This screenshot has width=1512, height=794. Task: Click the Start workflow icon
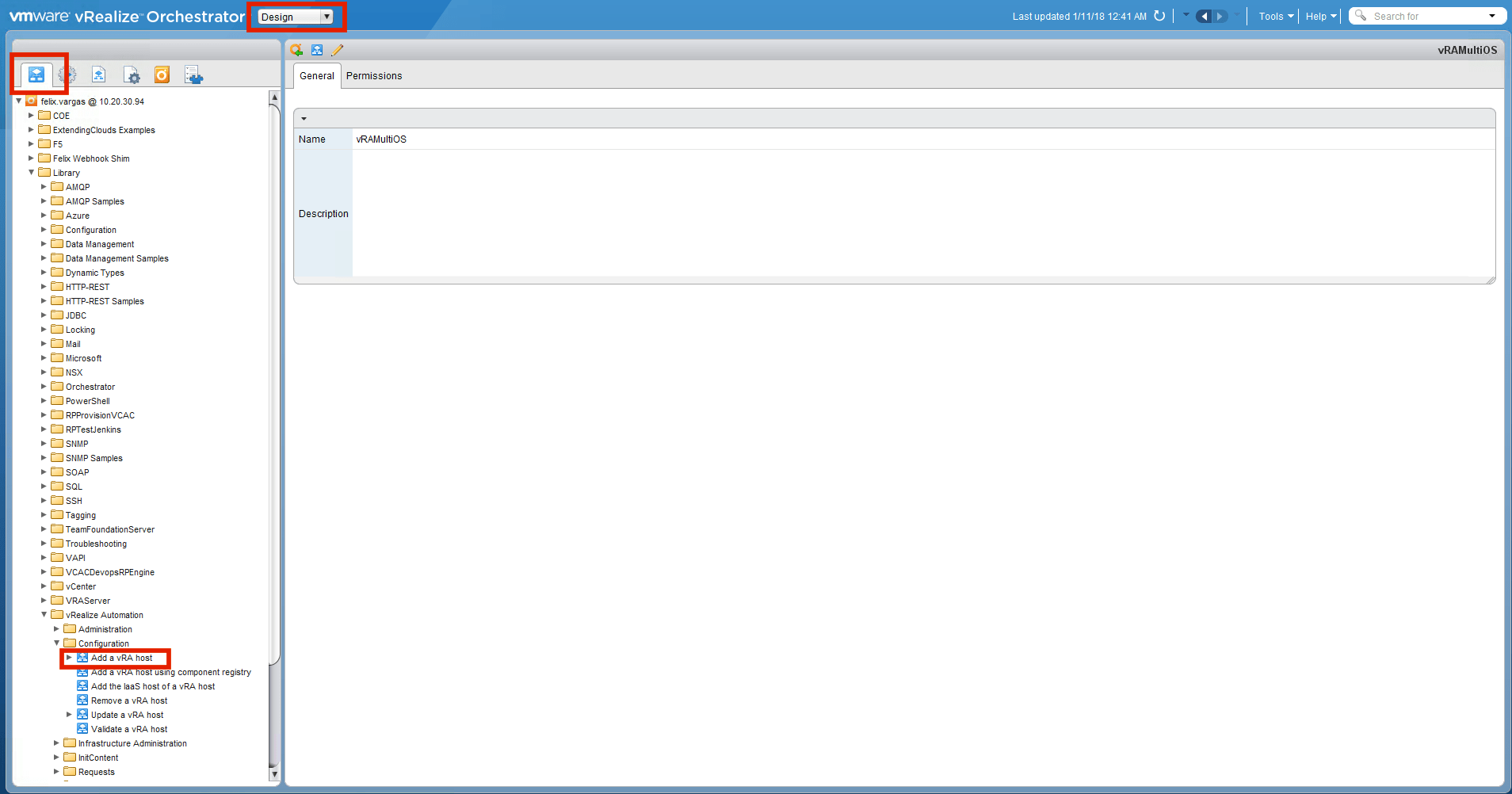tap(296, 50)
